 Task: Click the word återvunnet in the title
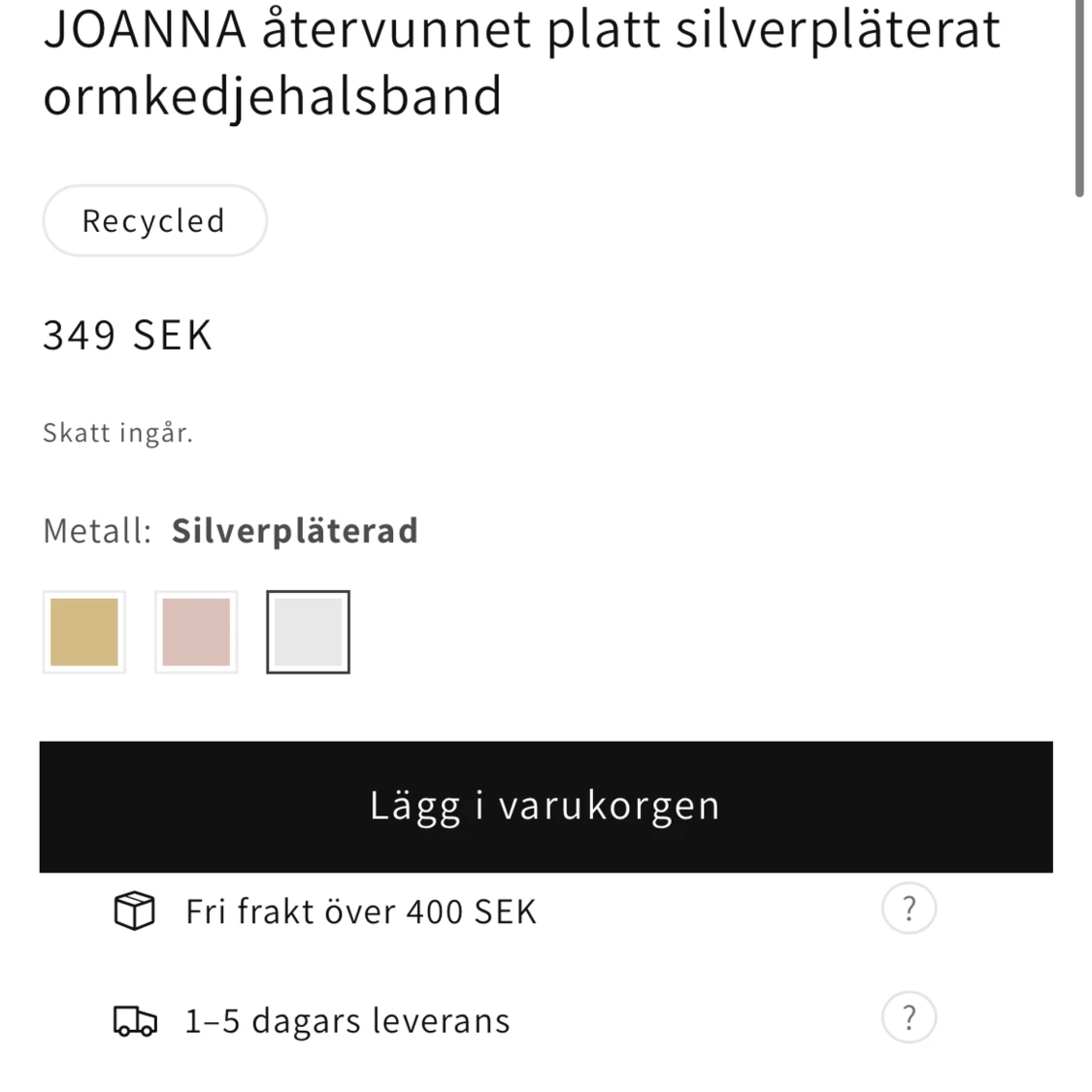pos(396,29)
